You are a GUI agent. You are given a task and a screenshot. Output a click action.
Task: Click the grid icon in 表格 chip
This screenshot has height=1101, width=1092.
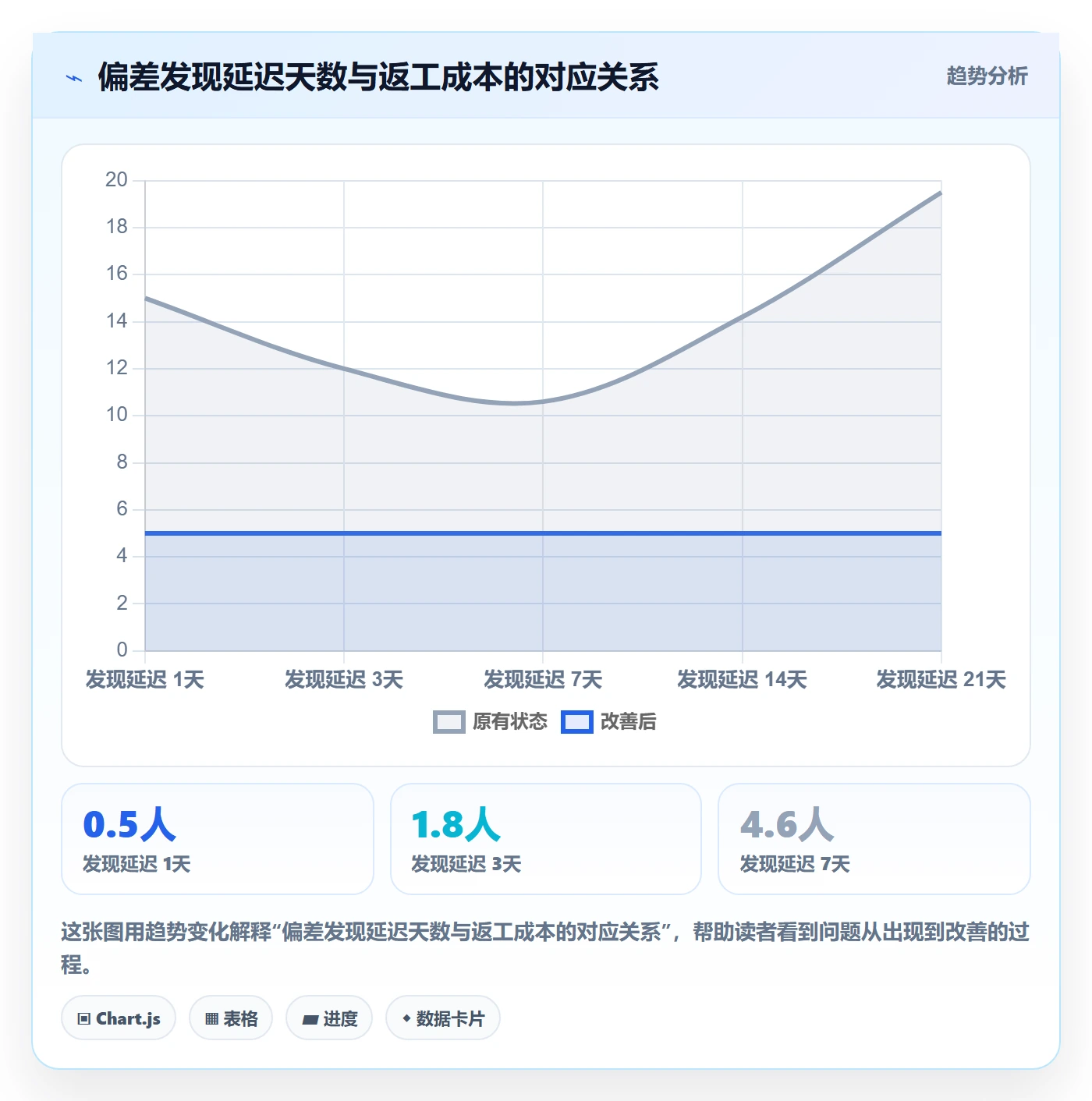point(211,1018)
